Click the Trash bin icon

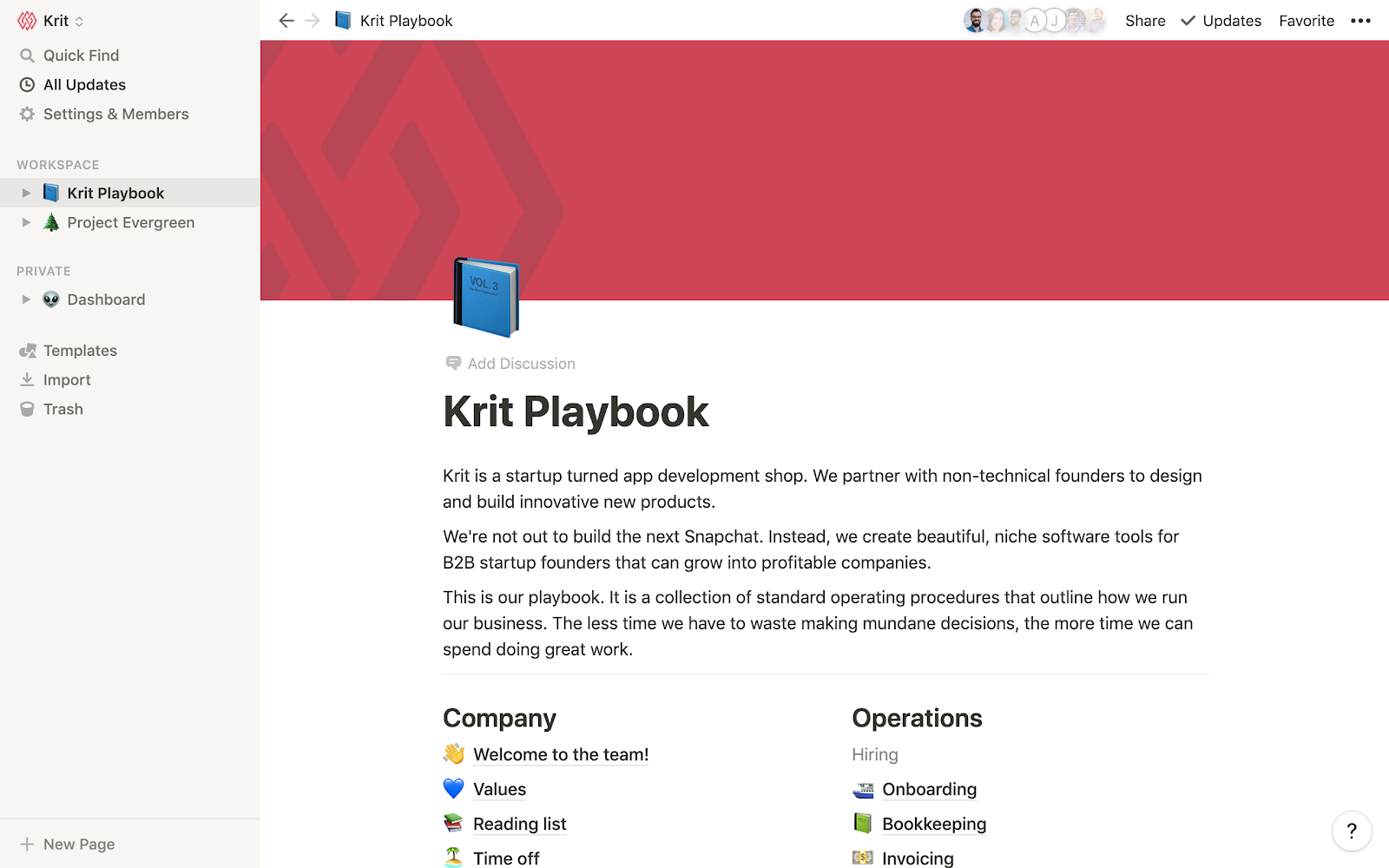[27, 410]
